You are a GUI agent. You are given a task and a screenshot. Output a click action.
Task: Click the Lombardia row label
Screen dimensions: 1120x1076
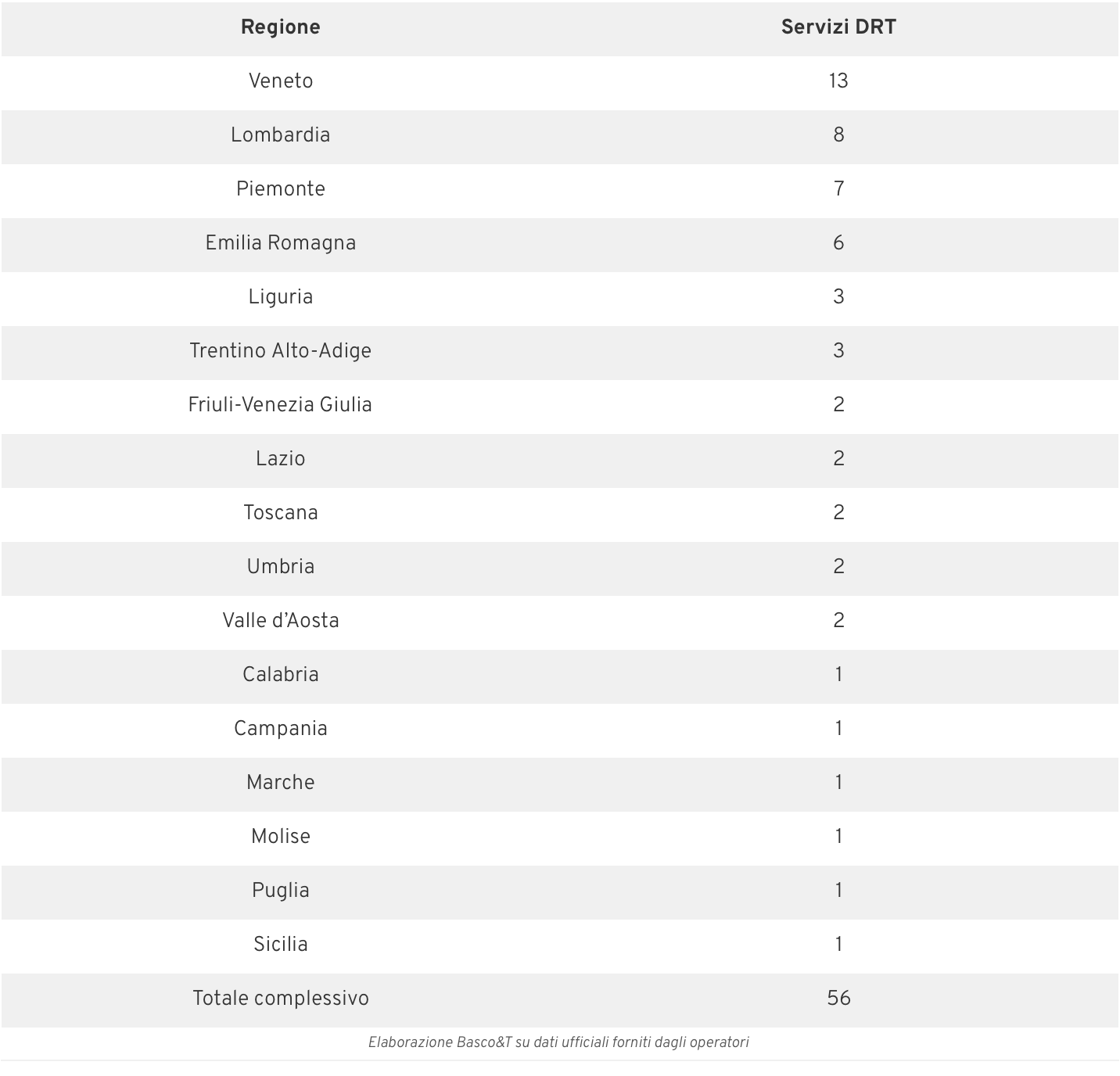280,135
